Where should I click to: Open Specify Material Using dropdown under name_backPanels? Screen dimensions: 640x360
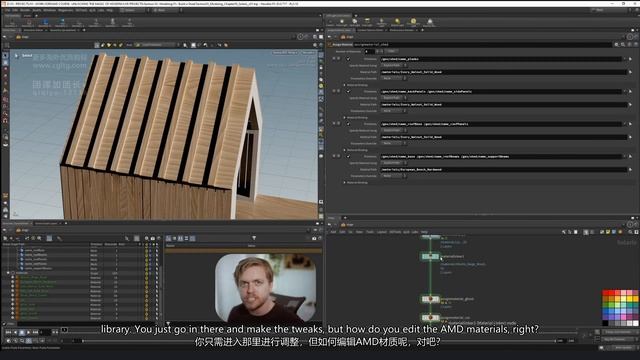(394, 98)
